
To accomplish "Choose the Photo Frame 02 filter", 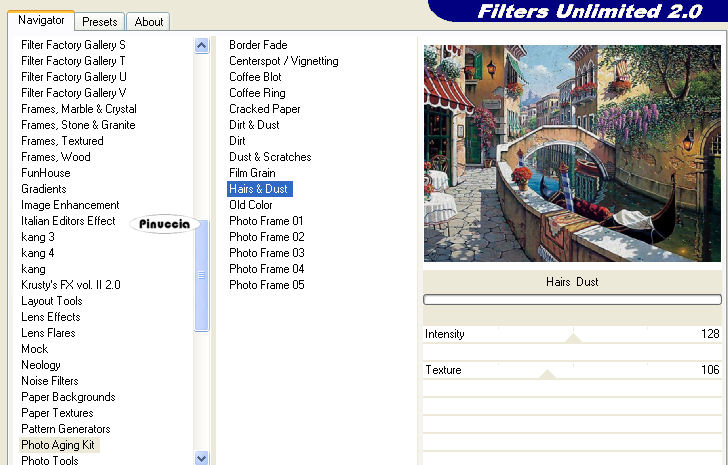I will coord(267,237).
